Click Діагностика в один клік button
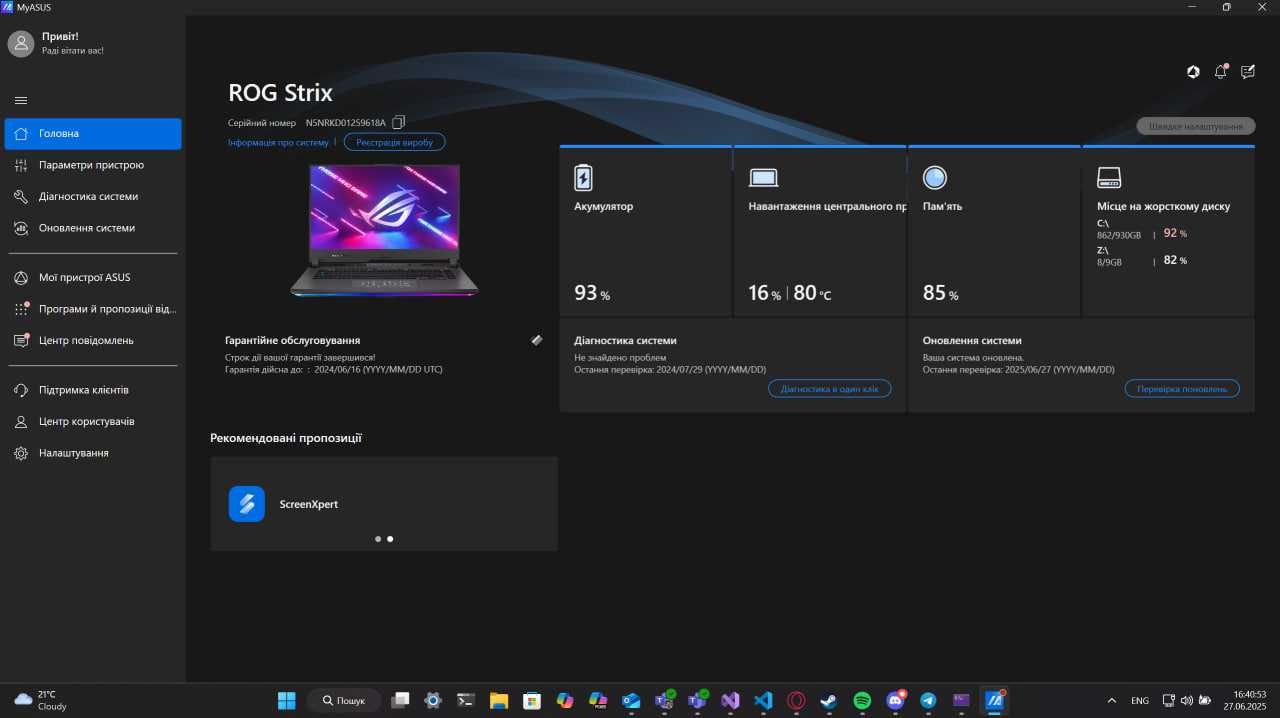Image resolution: width=1280 pixels, height=718 pixels. point(829,389)
